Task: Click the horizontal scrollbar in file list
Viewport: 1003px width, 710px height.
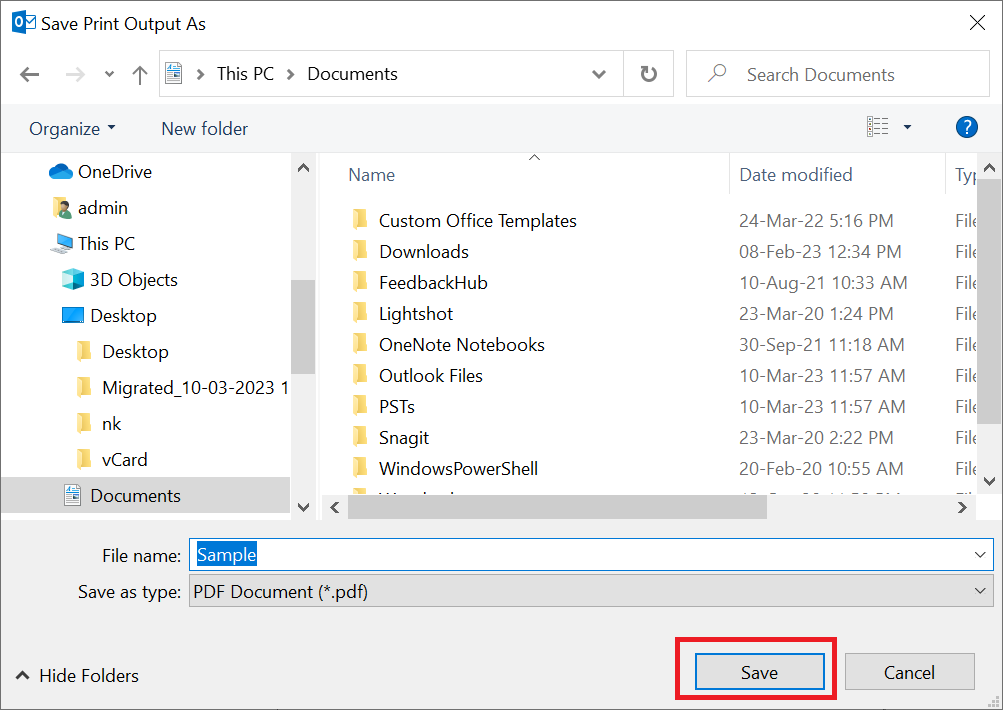Action: click(x=557, y=507)
